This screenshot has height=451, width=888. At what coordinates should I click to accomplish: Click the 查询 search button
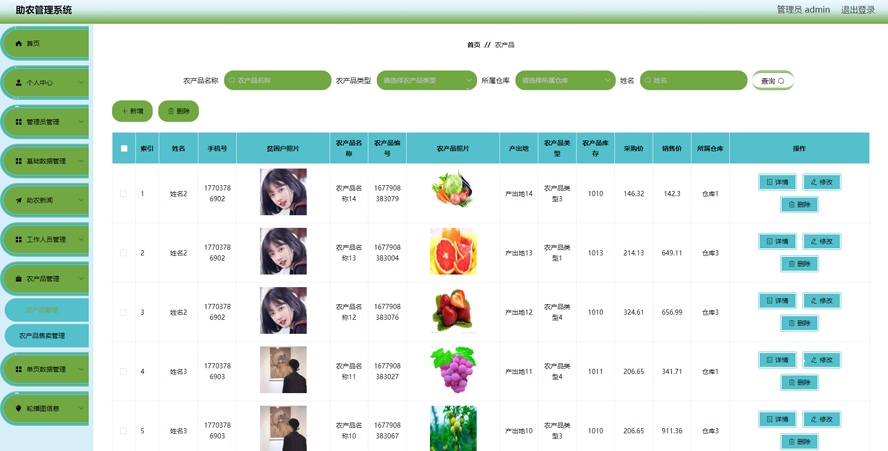pyautogui.click(x=772, y=80)
